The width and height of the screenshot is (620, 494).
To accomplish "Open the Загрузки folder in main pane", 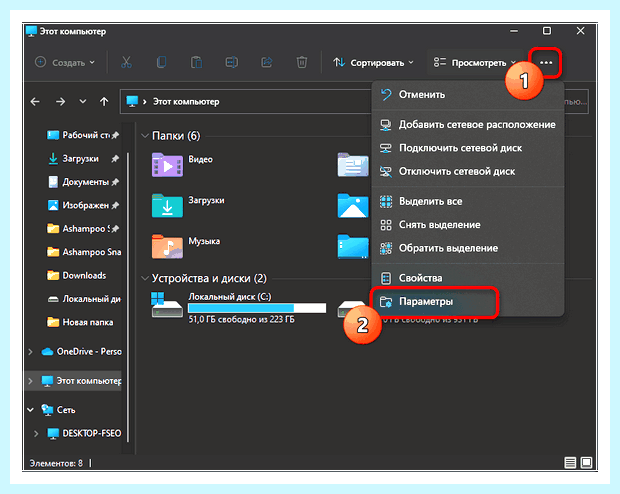I will pyautogui.click(x=167, y=206).
